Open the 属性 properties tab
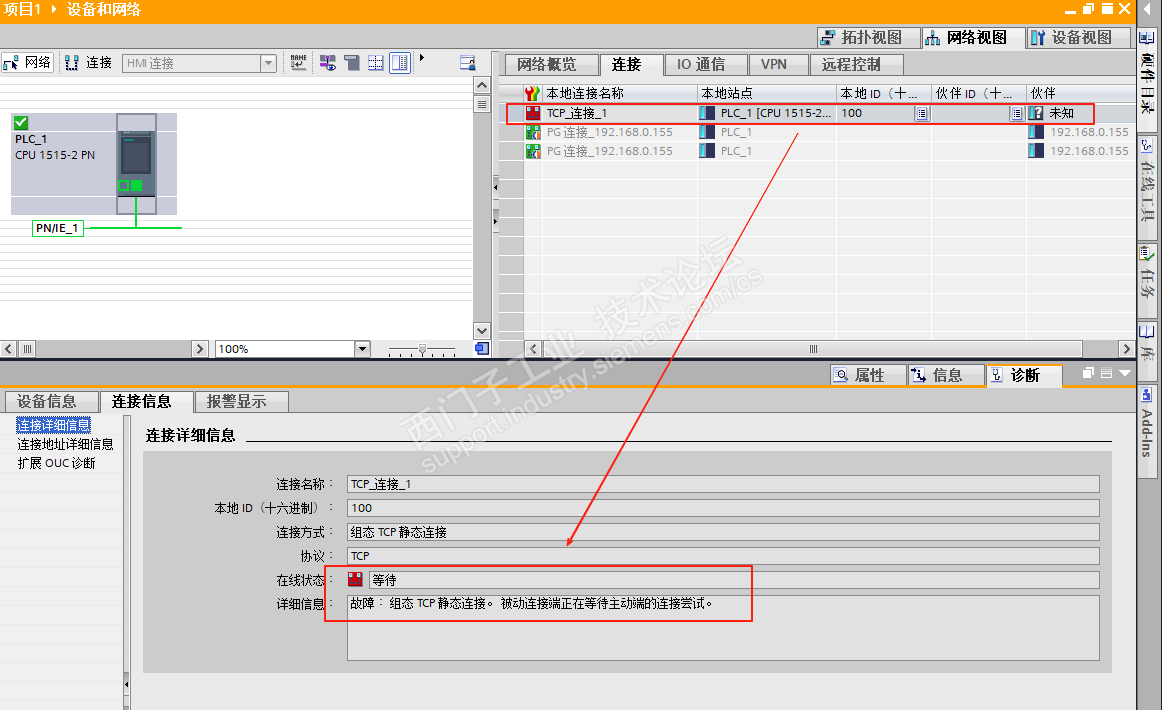1162x710 pixels. tap(869, 375)
